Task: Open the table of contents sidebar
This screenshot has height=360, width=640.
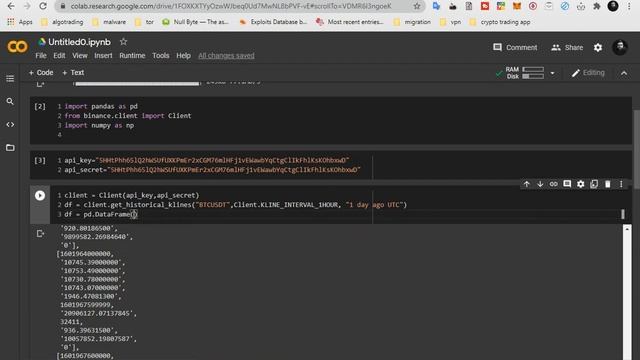Action: point(10,78)
